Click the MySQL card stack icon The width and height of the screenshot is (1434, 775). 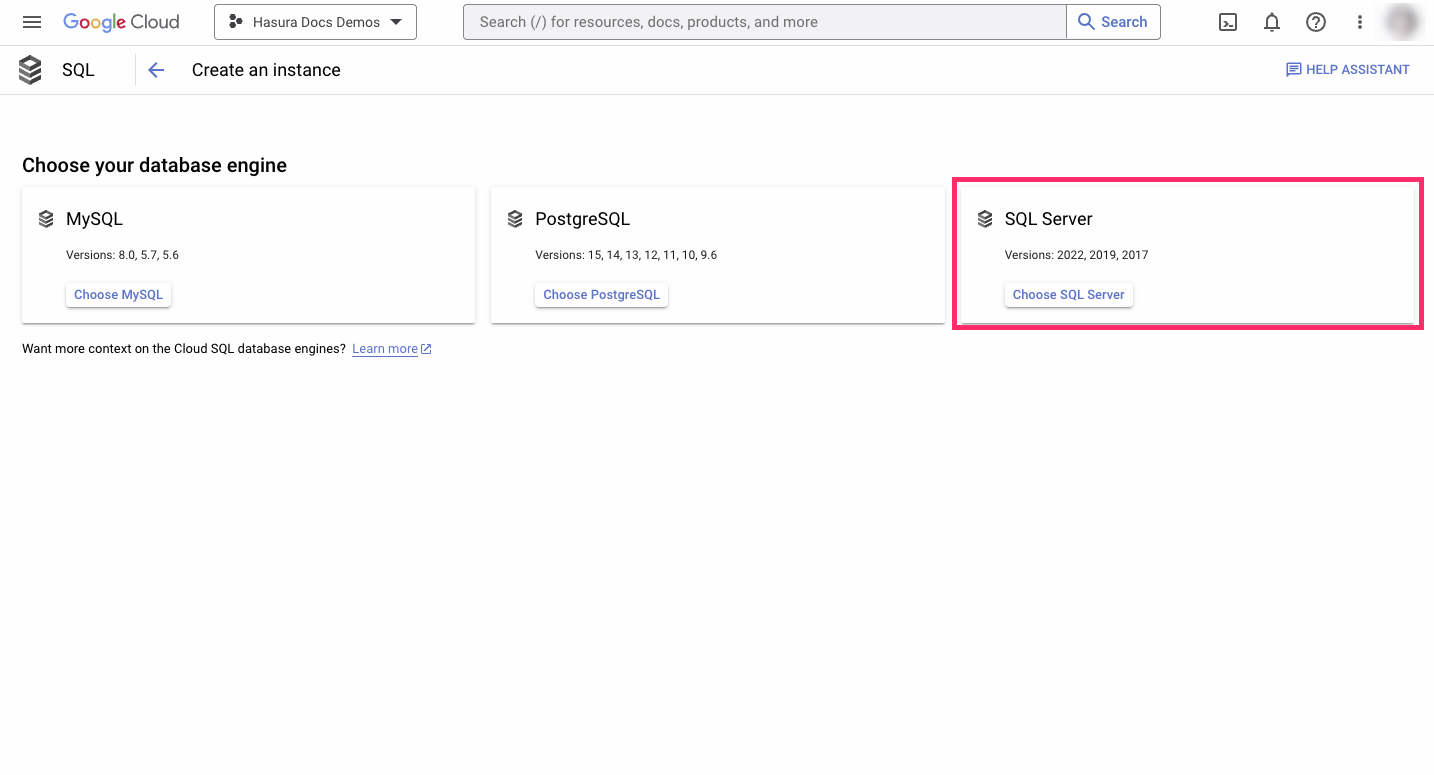(x=46, y=219)
